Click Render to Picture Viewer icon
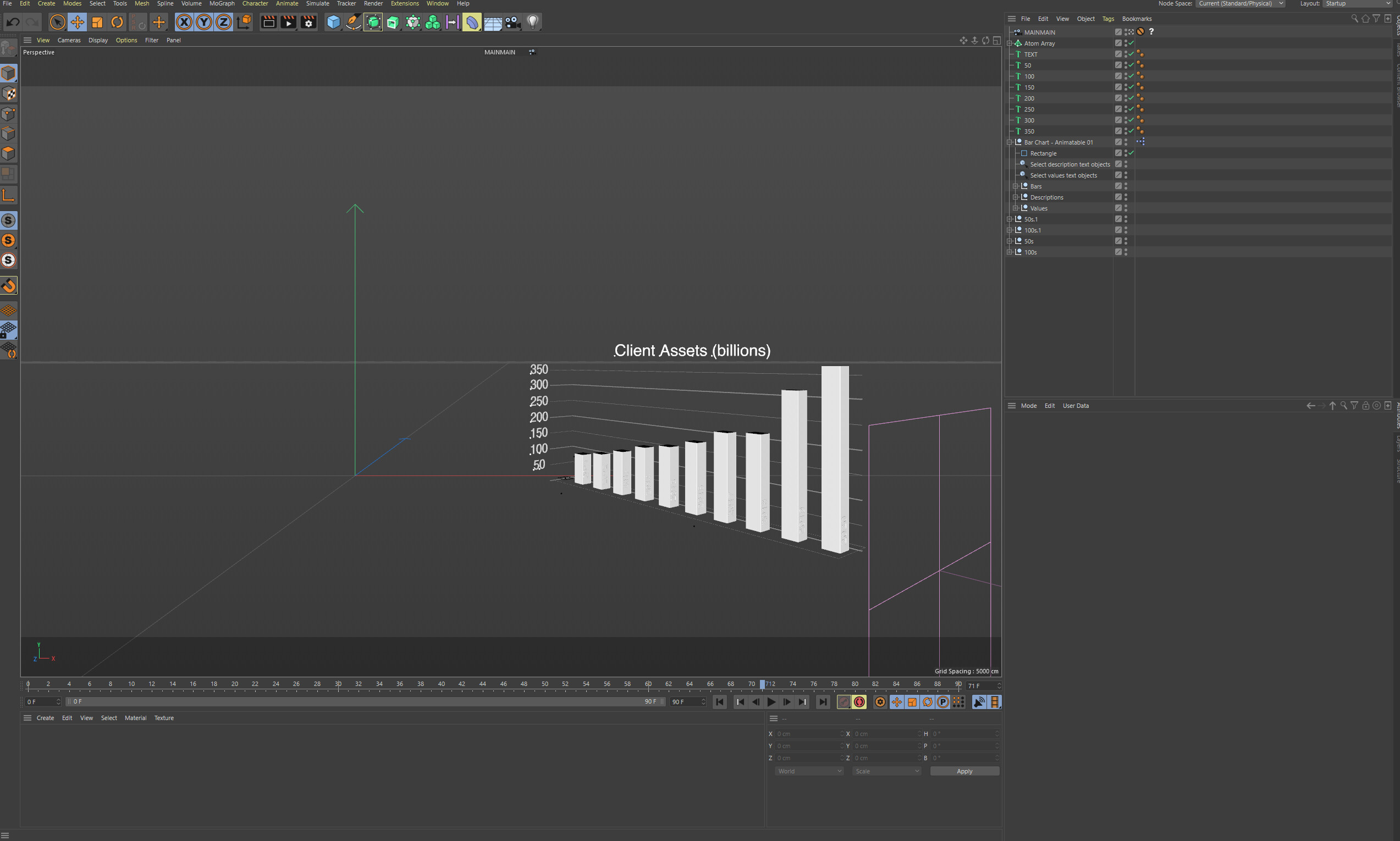This screenshot has width=1400, height=841. point(288,22)
